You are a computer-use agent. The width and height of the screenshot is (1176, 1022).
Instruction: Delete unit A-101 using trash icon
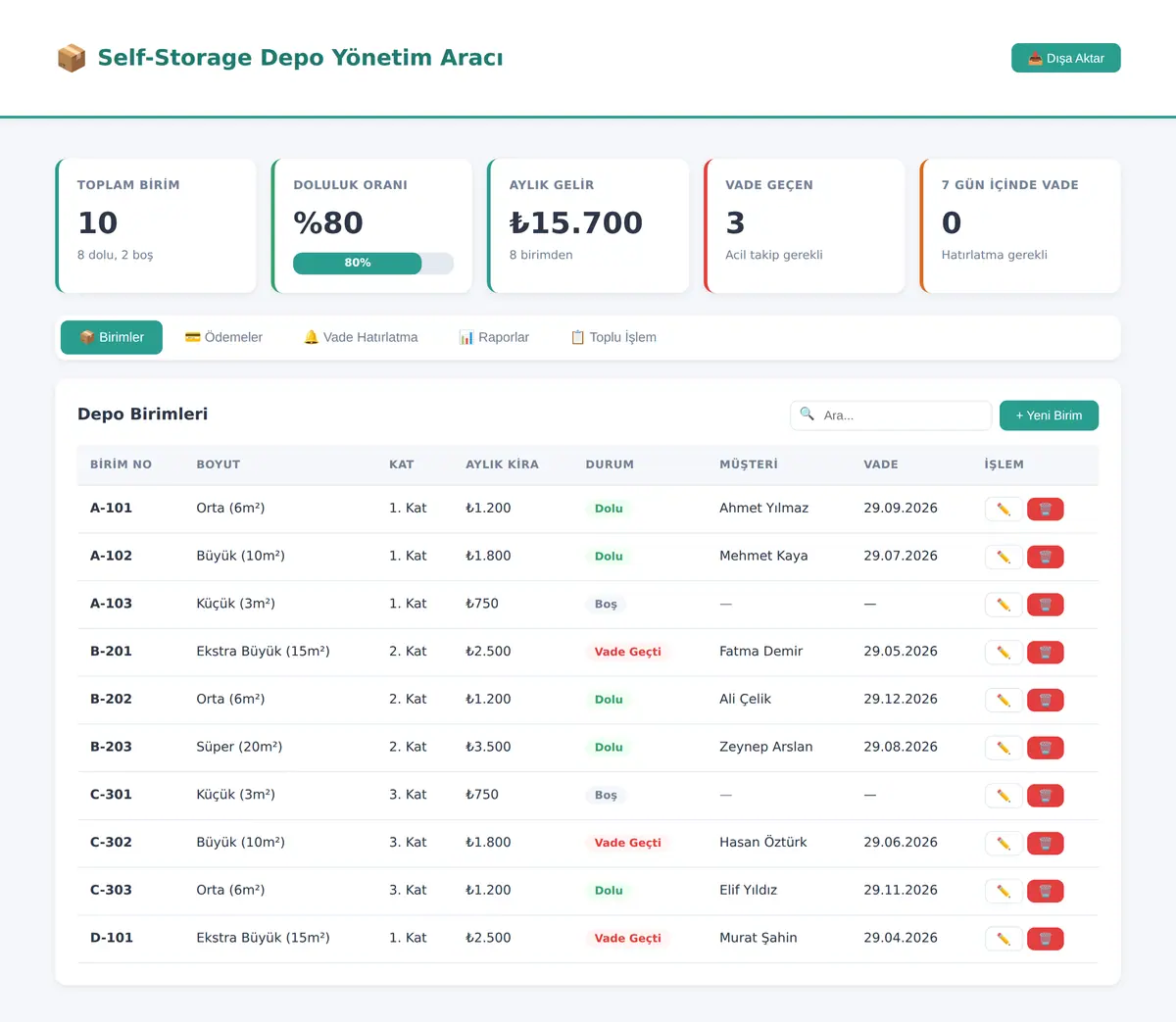pos(1045,510)
